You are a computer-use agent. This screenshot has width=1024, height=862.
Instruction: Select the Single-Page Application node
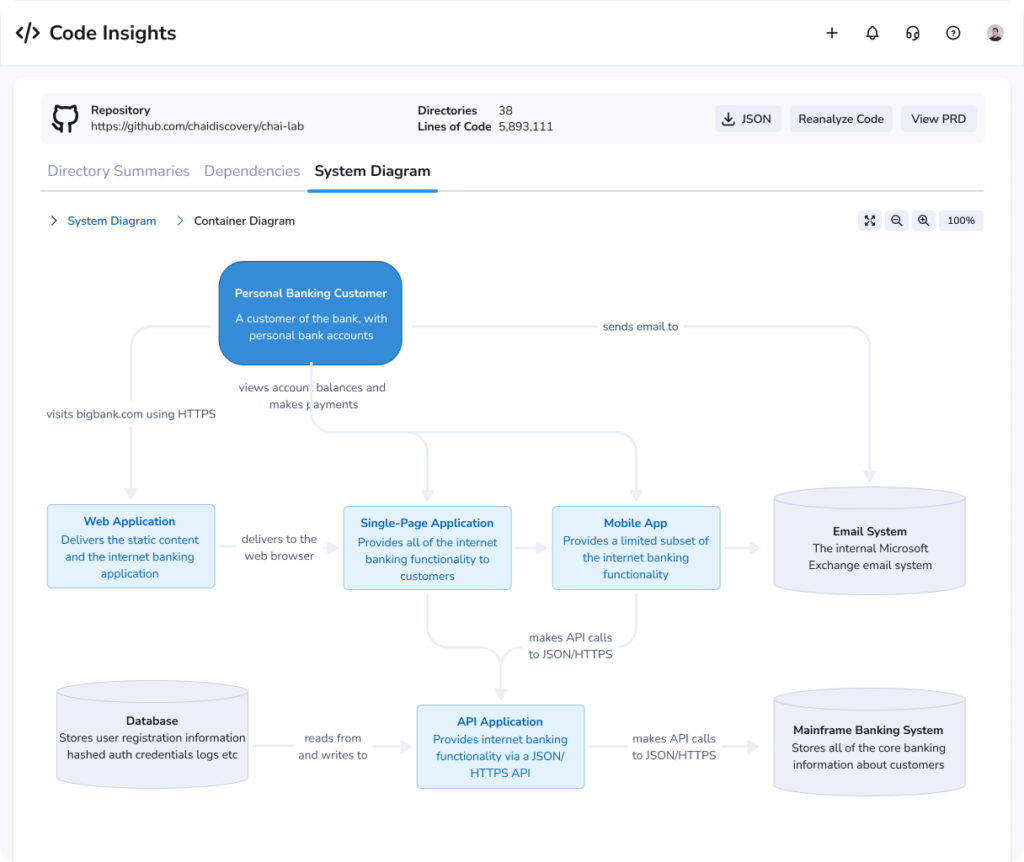[427, 549]
